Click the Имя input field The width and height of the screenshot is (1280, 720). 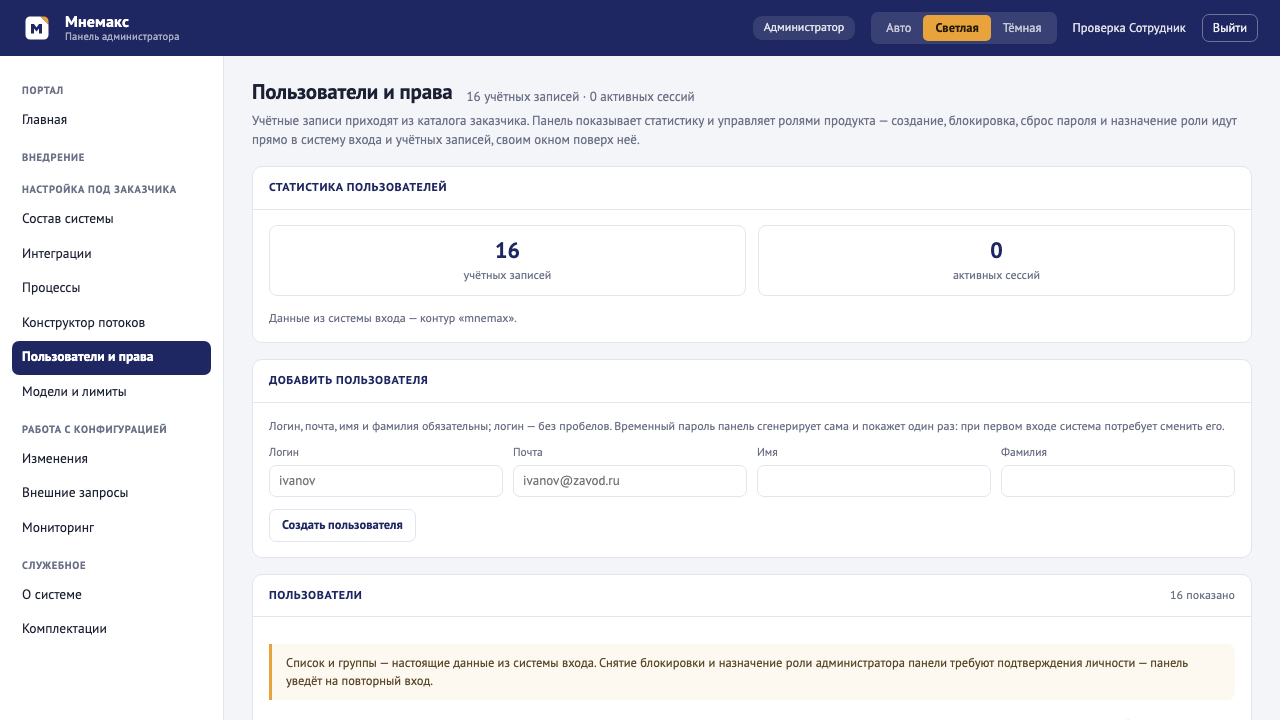[874, 481]
